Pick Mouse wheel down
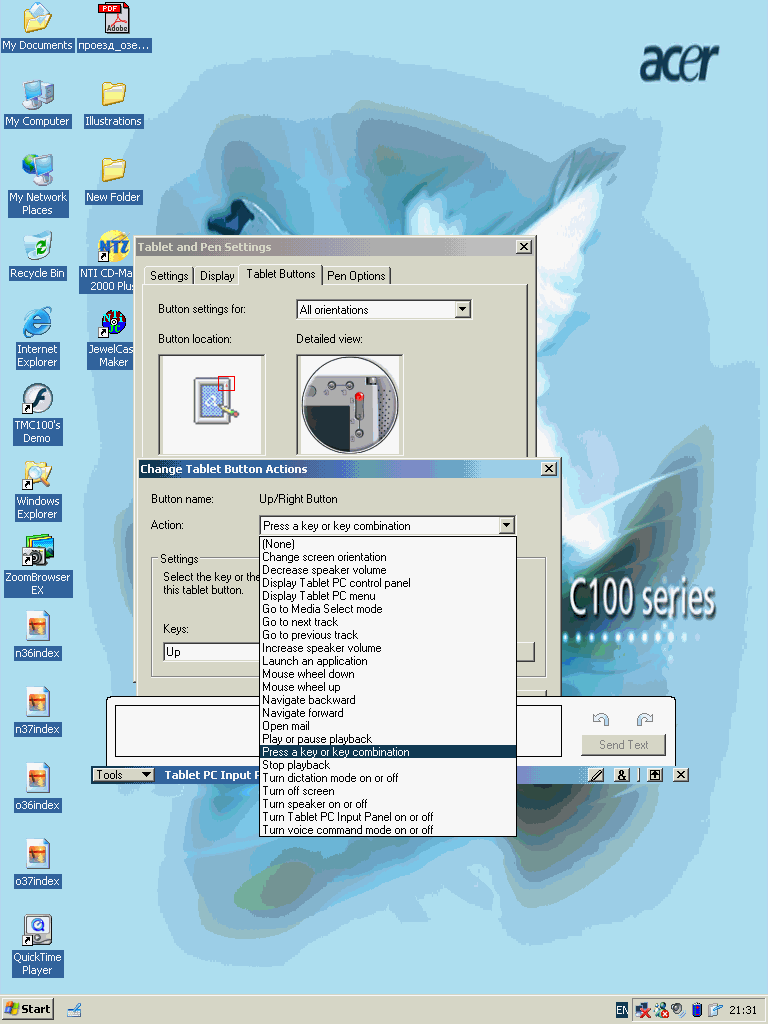The height and width of the screenshot is (1024, 768). (x=387, y=674)
